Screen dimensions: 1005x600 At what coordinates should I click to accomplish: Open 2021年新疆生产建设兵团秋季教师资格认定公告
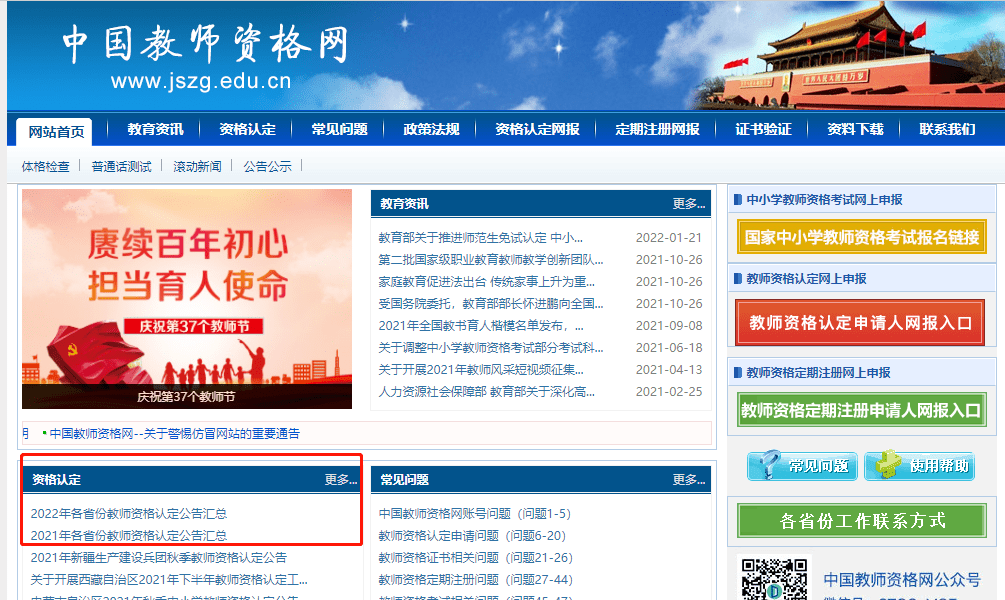pyautogui.click(x=158, y=558)
